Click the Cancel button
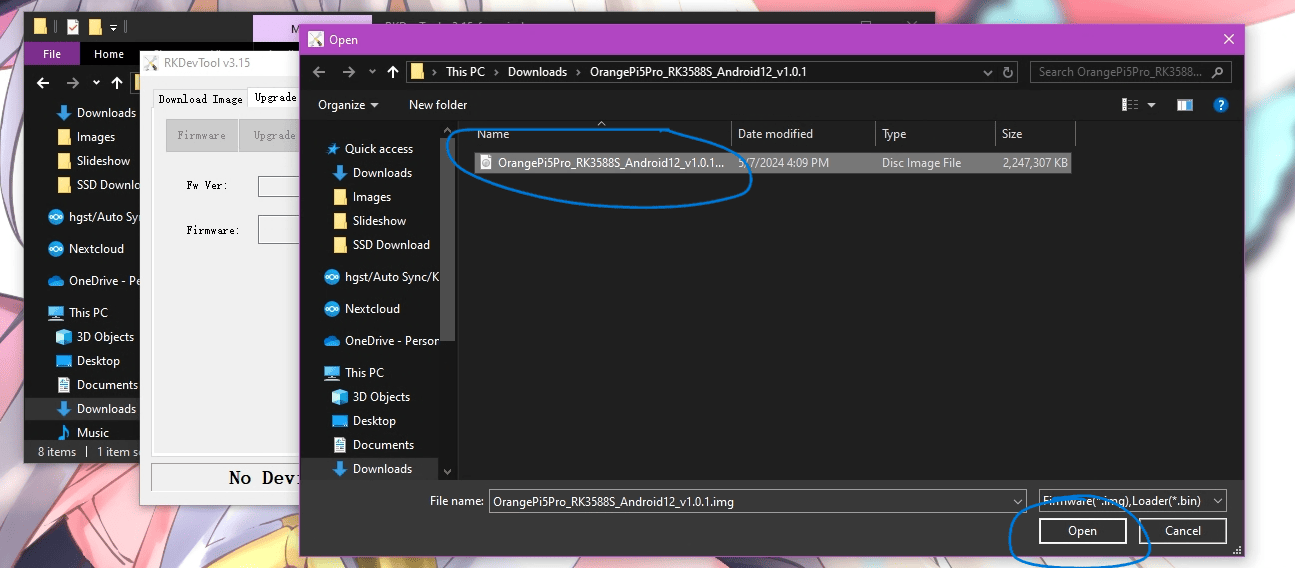The height and width of the screenshot is (568, 1295). click(x=1182, y=531)
